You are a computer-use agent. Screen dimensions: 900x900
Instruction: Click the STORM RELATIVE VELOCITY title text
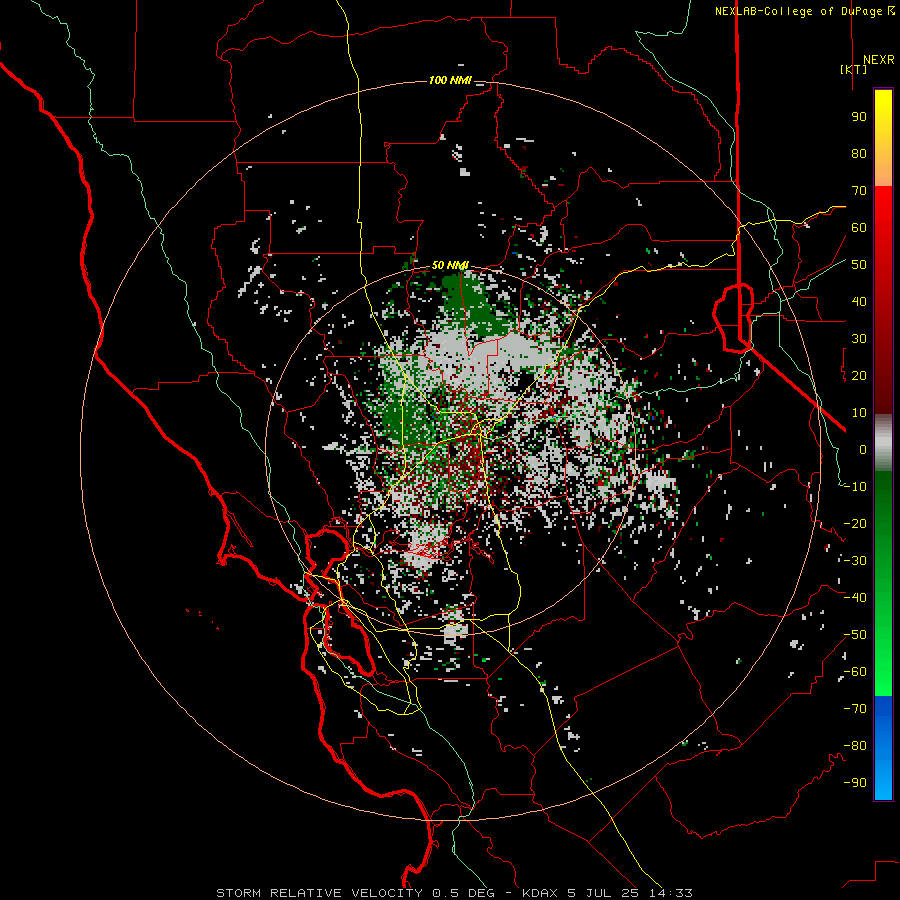pos(320,893)
